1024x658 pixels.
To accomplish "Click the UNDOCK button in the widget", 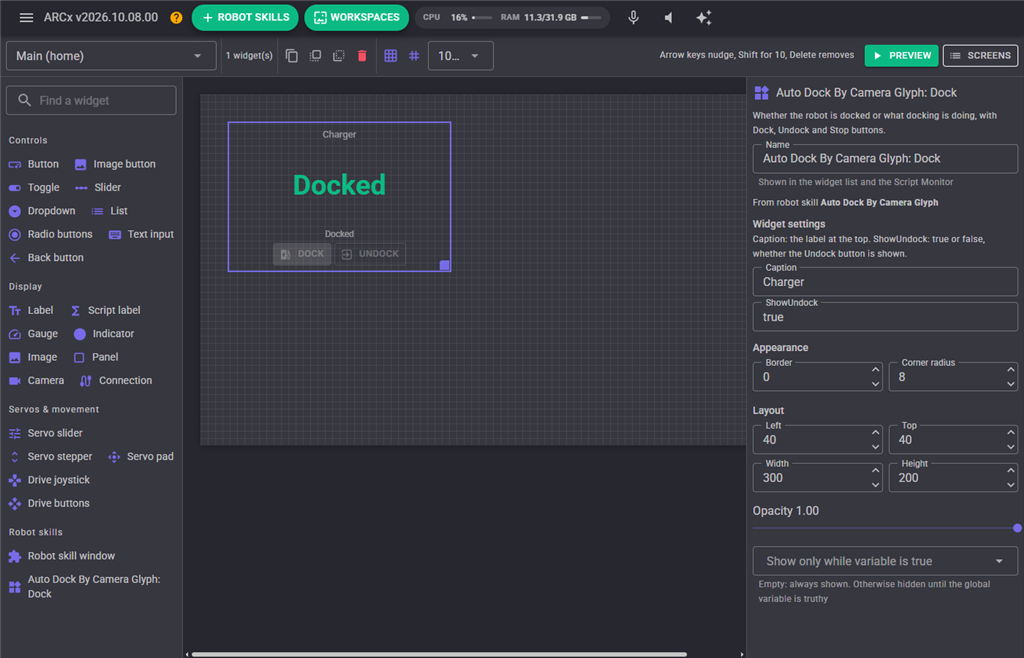I will pyautogui.click(x=370, y=254).
